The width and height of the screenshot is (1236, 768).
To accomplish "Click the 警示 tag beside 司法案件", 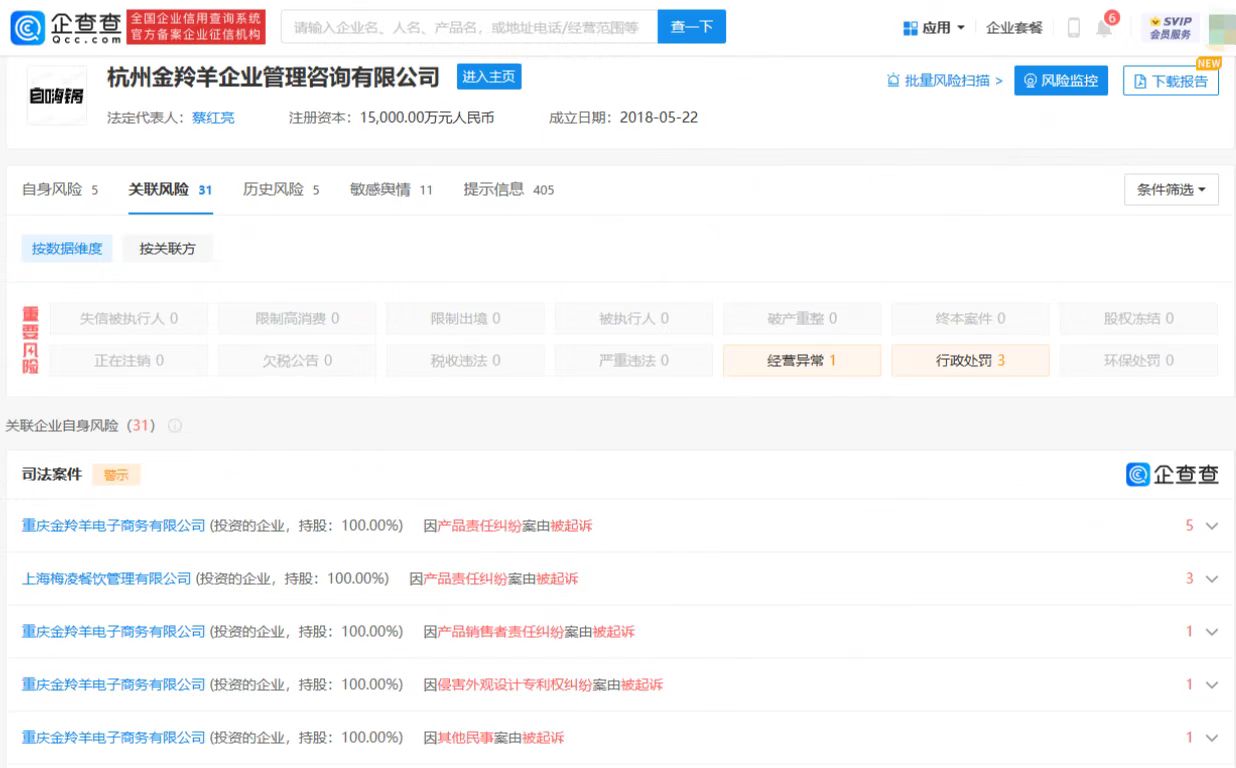I will tap(116, 475).
